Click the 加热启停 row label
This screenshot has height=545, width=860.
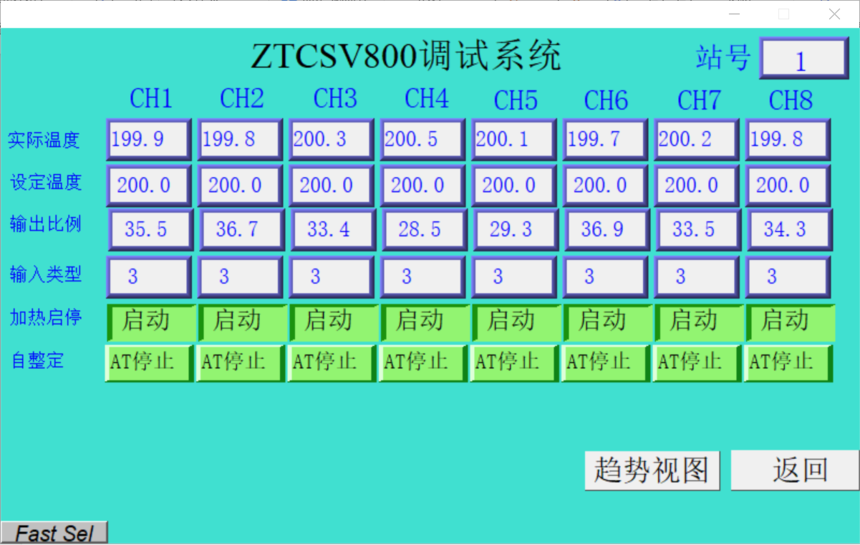46,317
